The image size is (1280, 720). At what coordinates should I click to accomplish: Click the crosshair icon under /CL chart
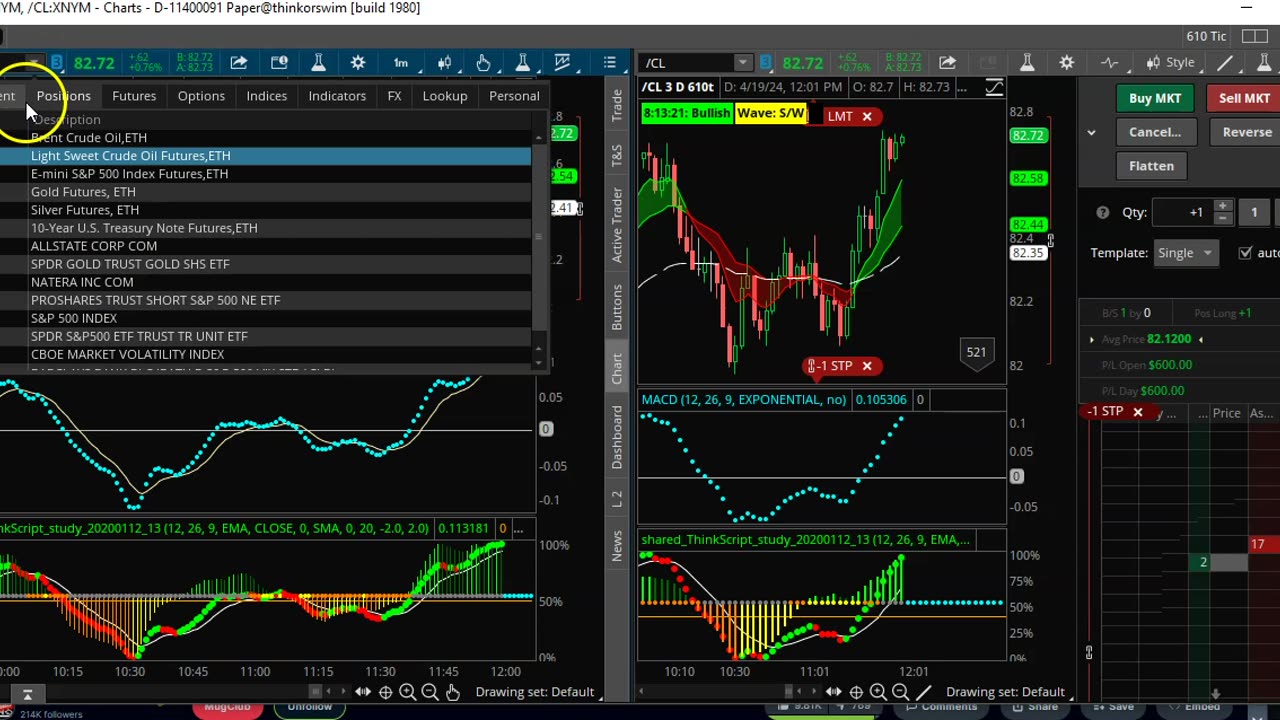pyautogui.click(x=856, y=692)
